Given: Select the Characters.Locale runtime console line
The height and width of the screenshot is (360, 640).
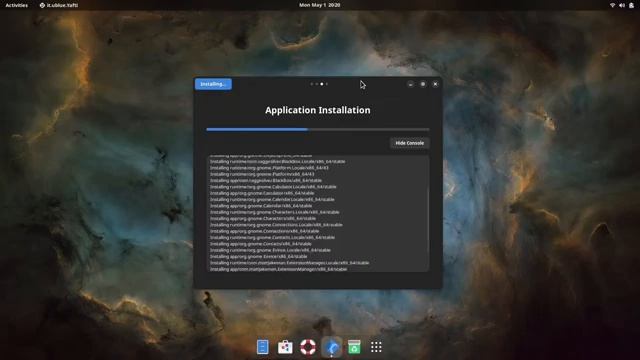Looking at the screenshot, I should pyautogui.click(x=275, y=212).
